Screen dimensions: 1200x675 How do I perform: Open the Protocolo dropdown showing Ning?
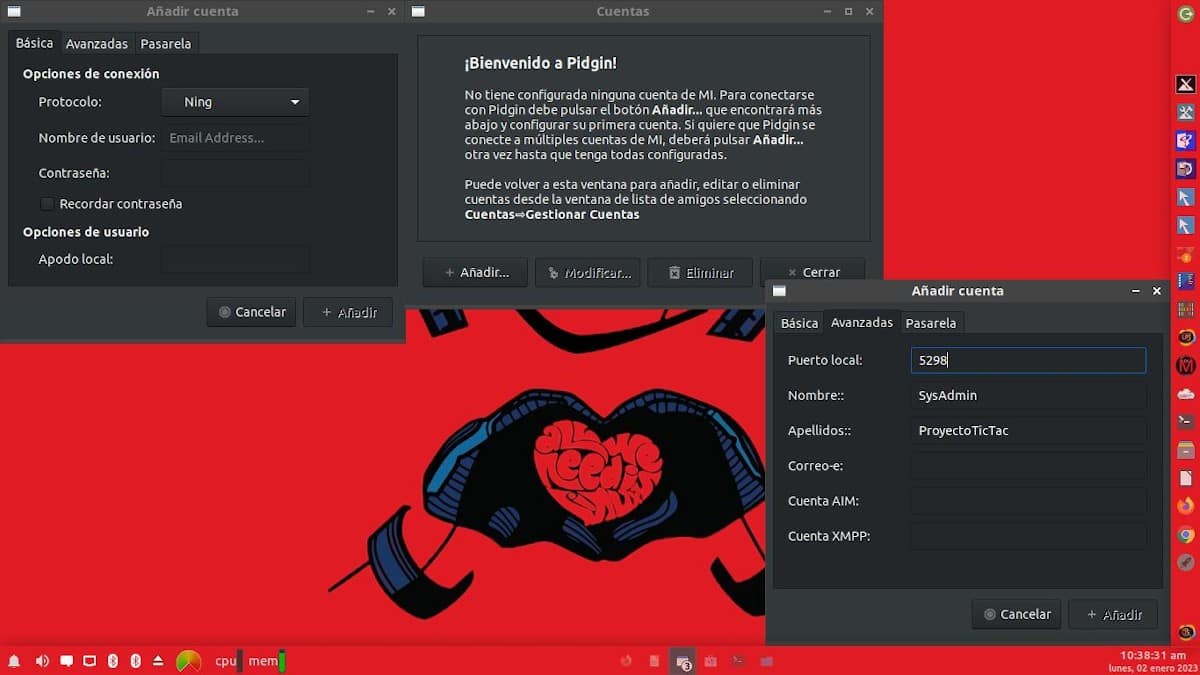tap(235, 102)
